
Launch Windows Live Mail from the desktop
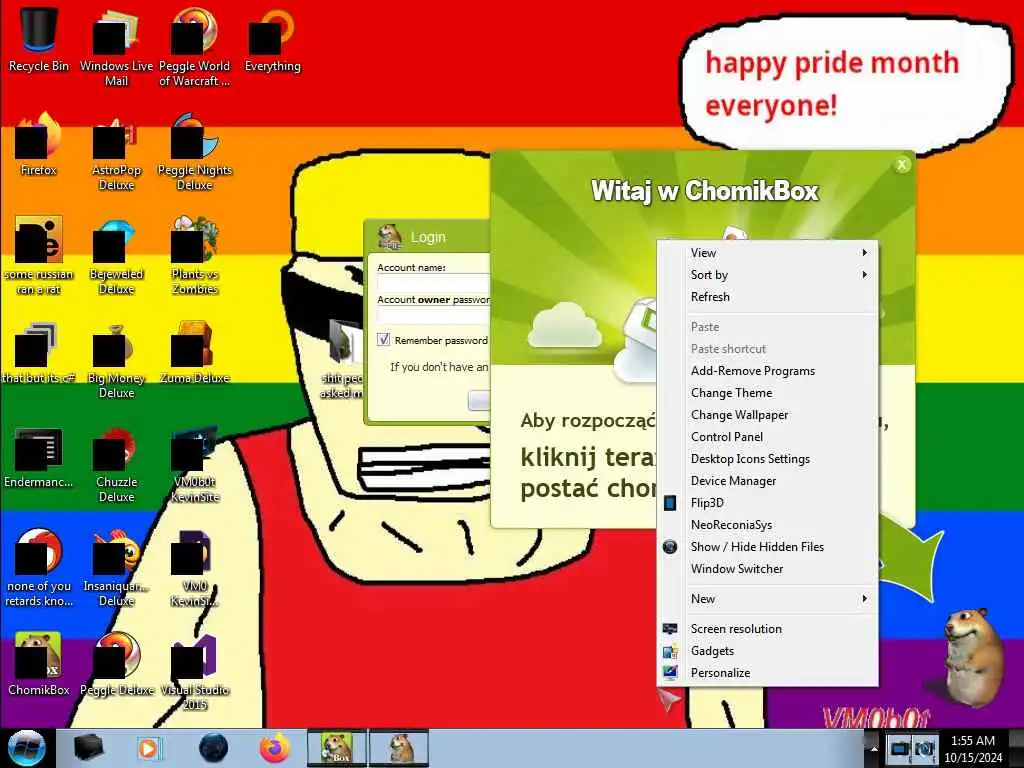click(116, 47)
